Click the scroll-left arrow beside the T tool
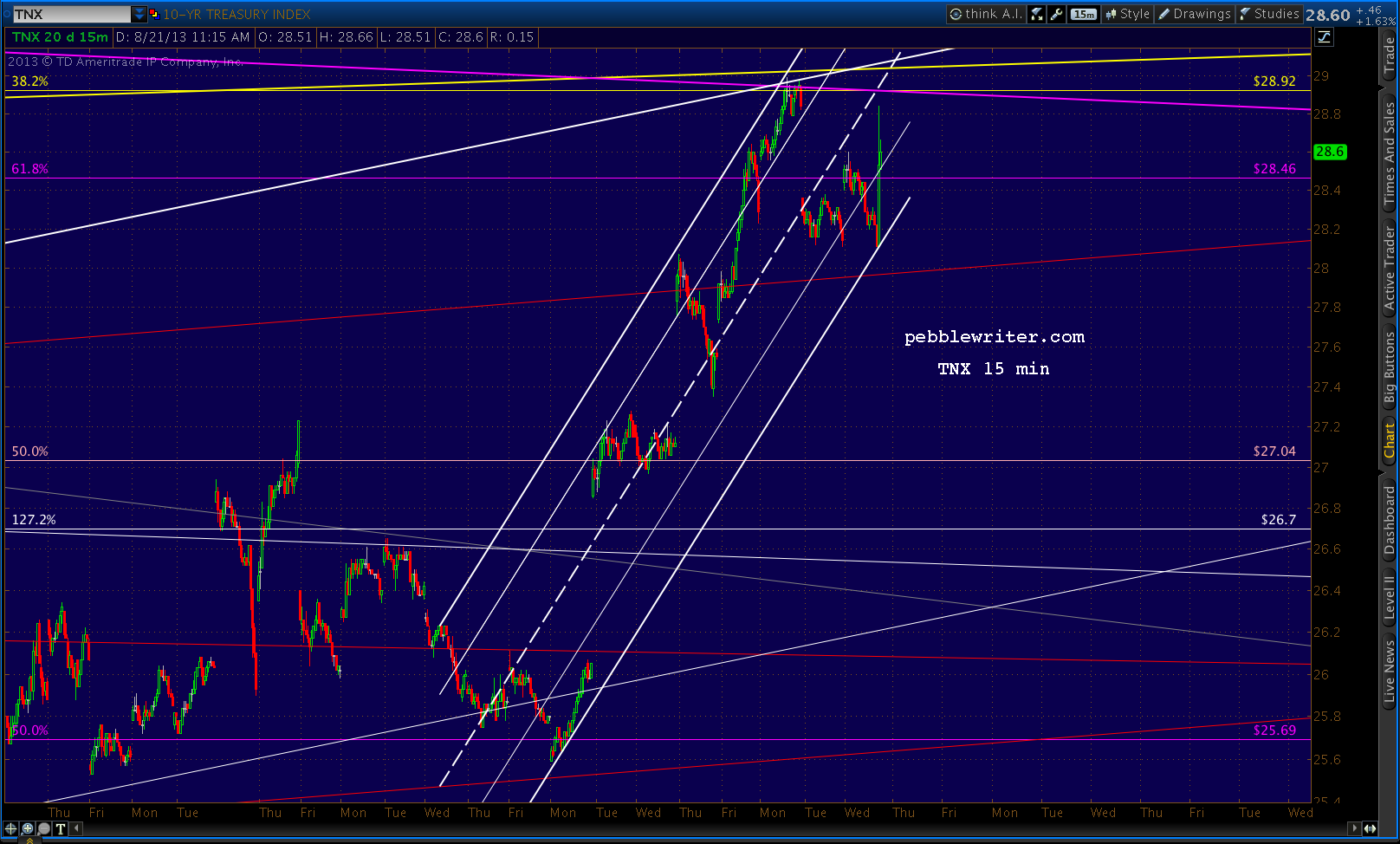1400x844 pixels. click(76, 828)
